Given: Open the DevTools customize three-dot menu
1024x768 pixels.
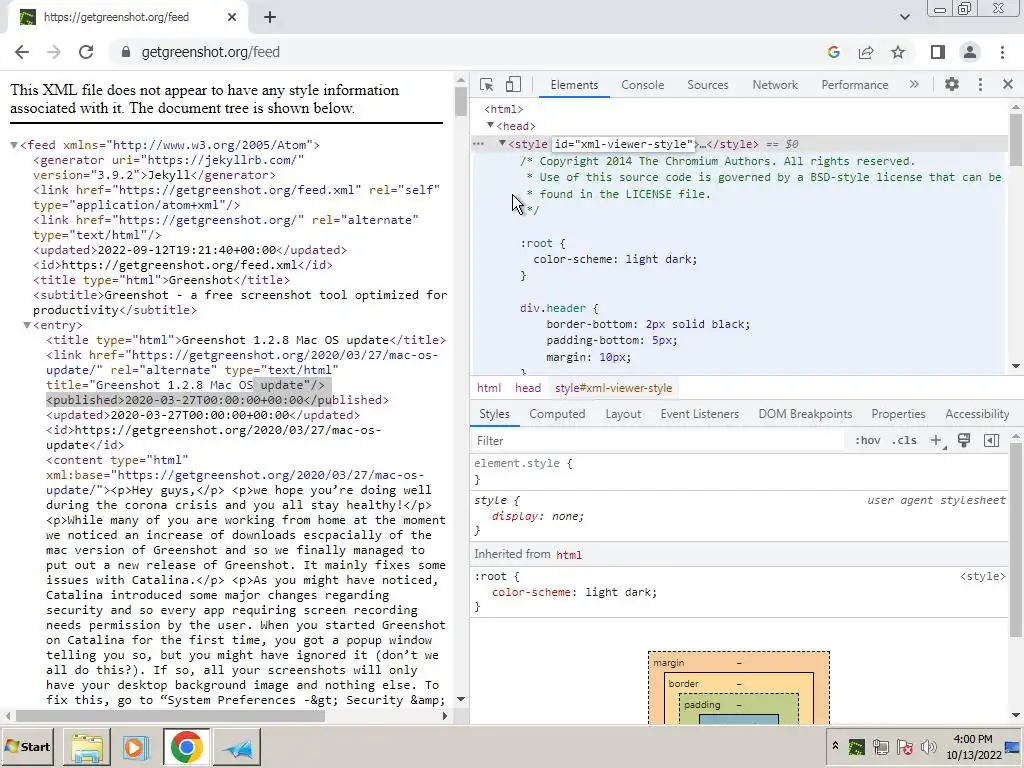Looking at the screenshot, I should click(980, 84).
